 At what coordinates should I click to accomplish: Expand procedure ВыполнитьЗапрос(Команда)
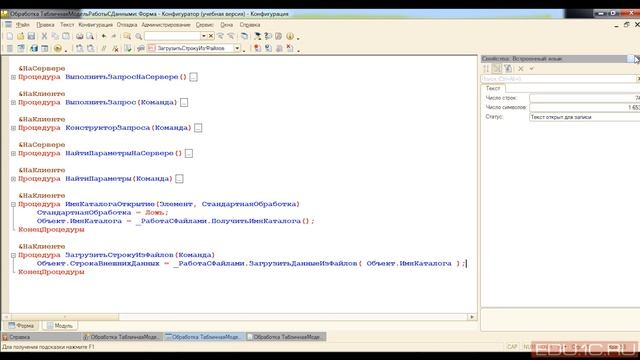[13, 102]
